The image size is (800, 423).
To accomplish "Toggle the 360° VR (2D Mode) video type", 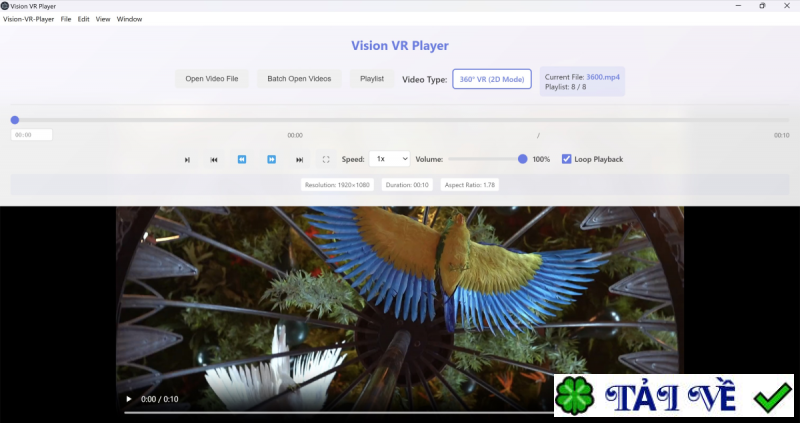I will [492, 79].
